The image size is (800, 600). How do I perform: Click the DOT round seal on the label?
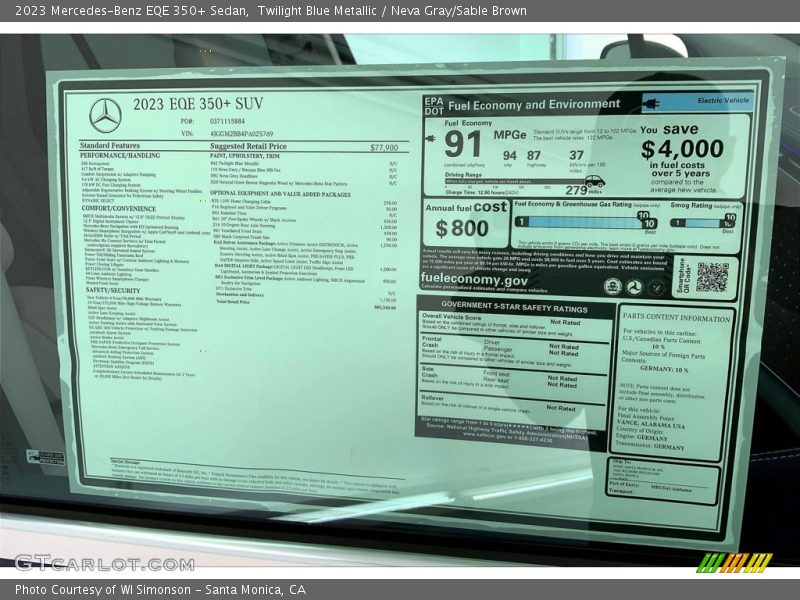tap(634, 287)
